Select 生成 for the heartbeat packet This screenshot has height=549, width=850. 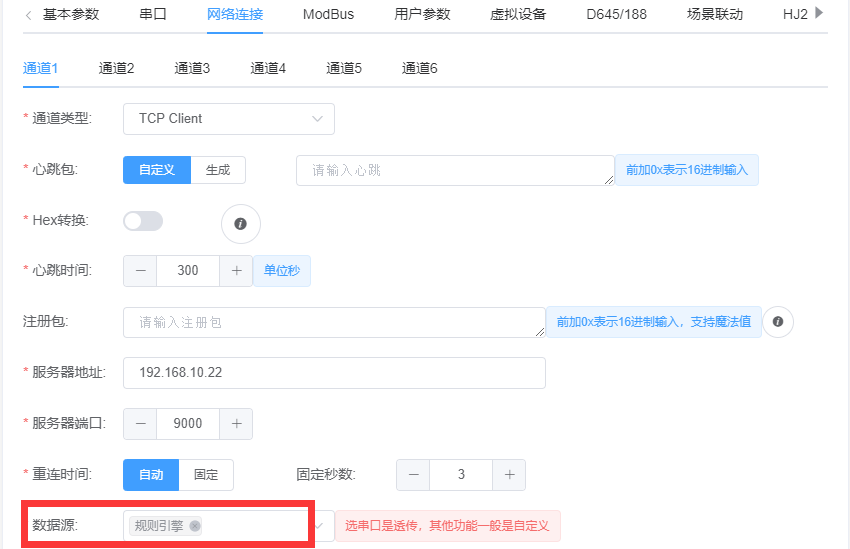pos(218,170)
